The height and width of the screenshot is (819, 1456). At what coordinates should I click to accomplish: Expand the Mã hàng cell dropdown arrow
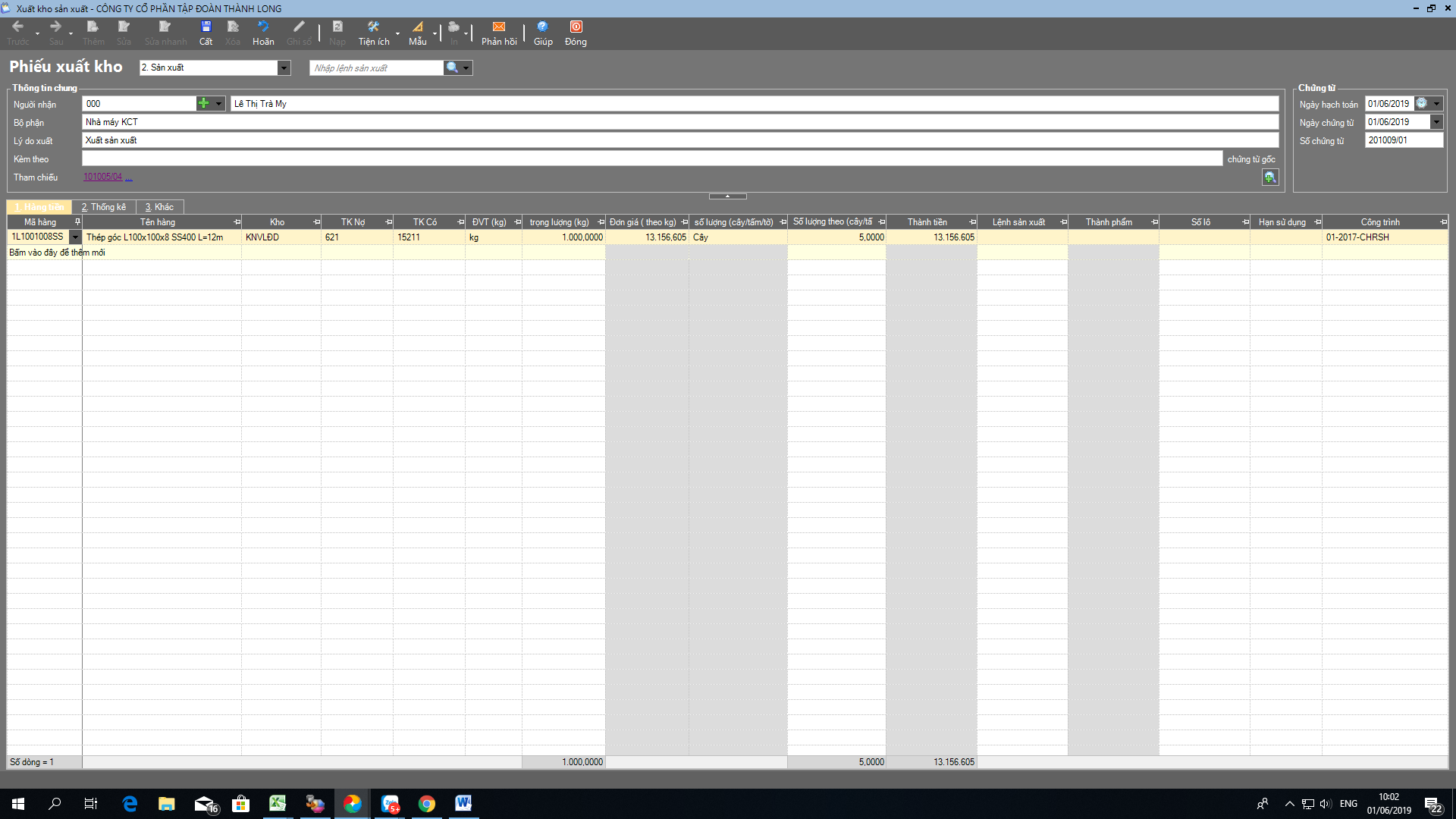(75, 237)
